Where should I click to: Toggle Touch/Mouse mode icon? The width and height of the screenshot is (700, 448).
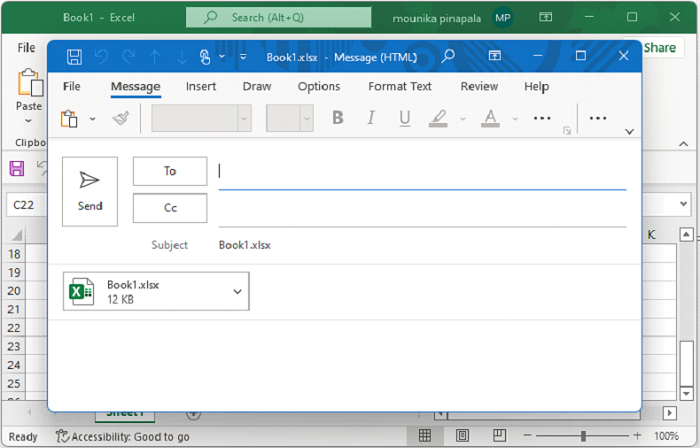(x=205, y=57)
